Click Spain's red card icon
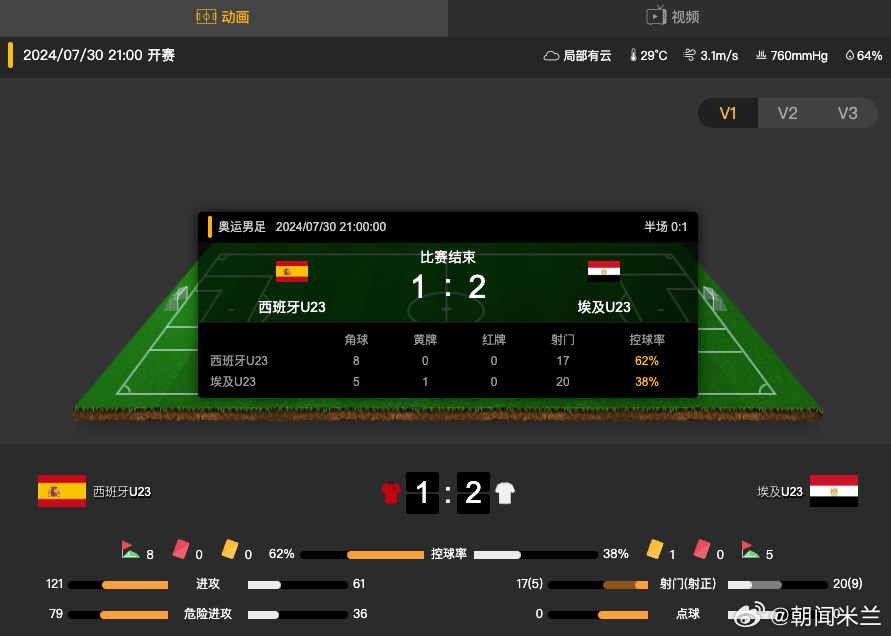This screenshot has width=891, height=636. point(181,549)
